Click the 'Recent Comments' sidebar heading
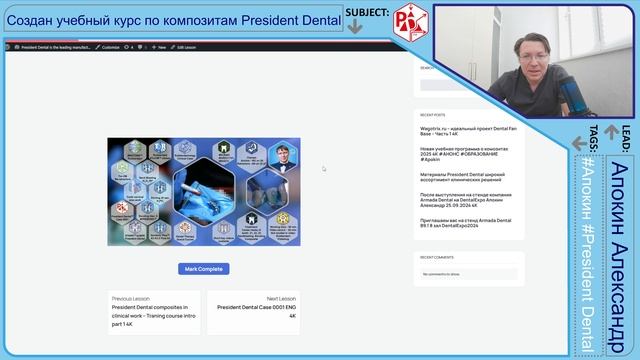 (x=437, y=258)
